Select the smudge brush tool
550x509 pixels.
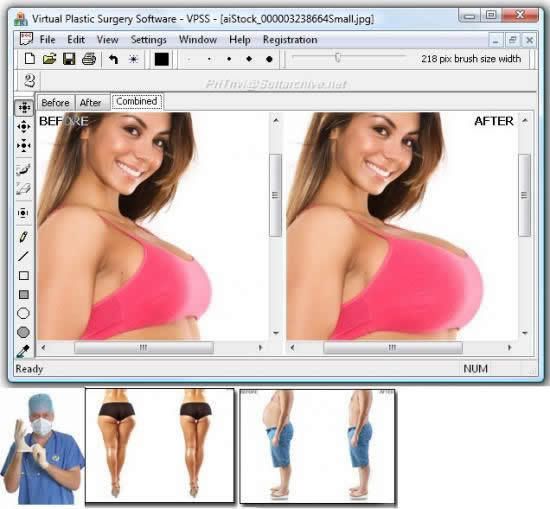(x=24, y=169)
